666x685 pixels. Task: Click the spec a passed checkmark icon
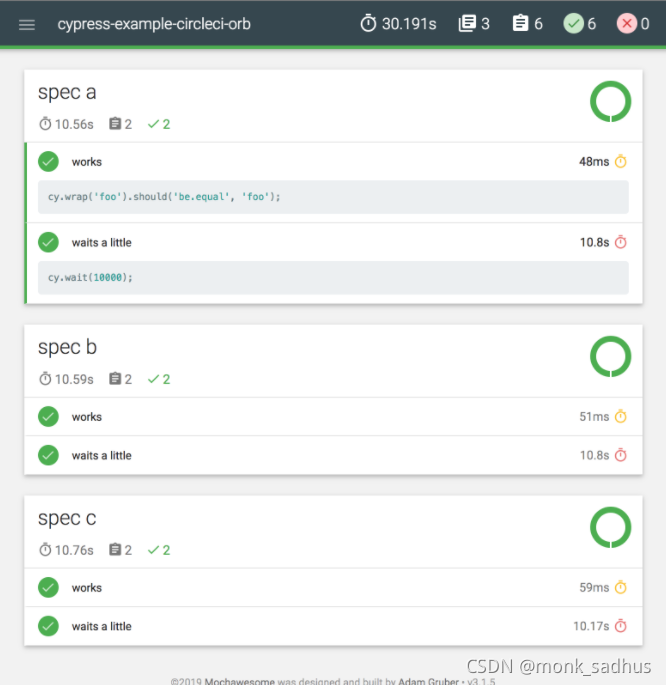click(153, 125)
